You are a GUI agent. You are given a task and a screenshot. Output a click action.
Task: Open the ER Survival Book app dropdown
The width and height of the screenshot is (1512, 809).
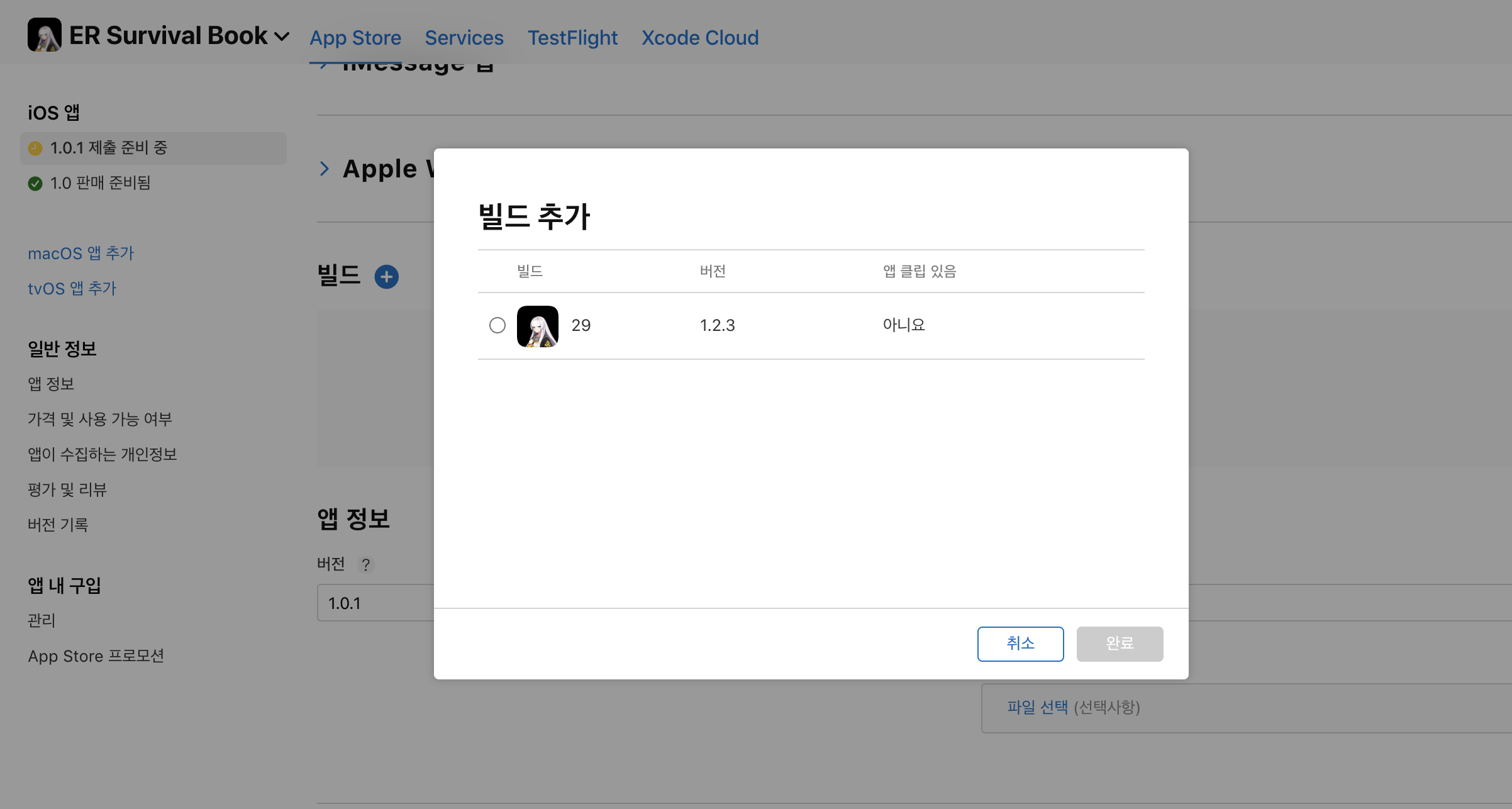coord(282,36)
